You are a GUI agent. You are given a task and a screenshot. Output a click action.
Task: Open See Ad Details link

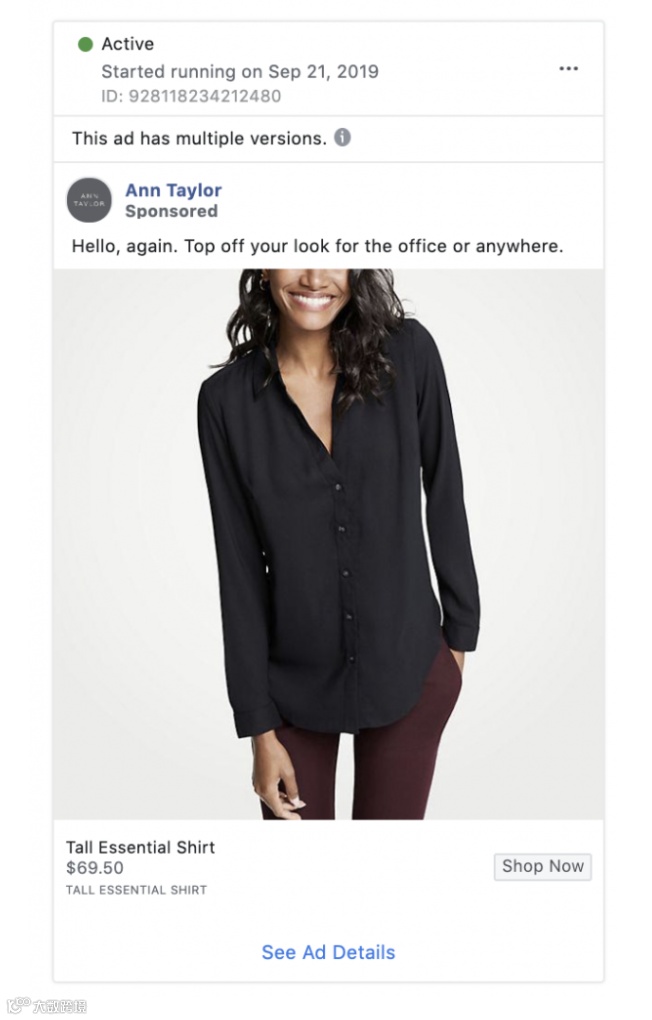(328, 952)
